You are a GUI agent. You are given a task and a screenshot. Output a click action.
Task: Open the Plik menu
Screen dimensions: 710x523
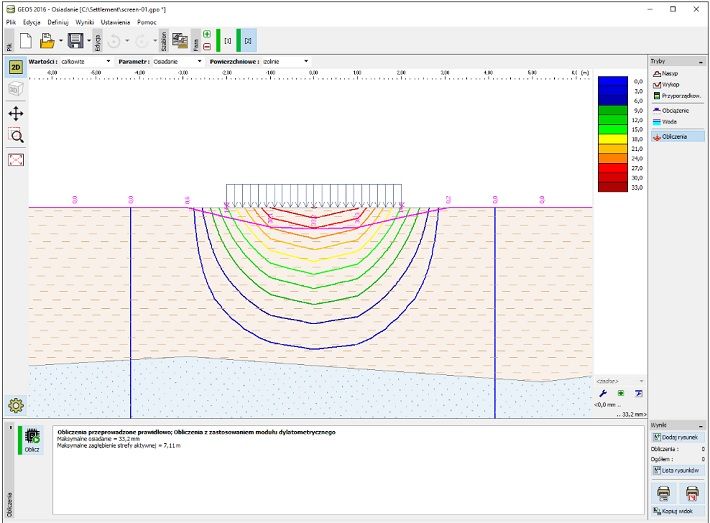[x=11, y=22]
